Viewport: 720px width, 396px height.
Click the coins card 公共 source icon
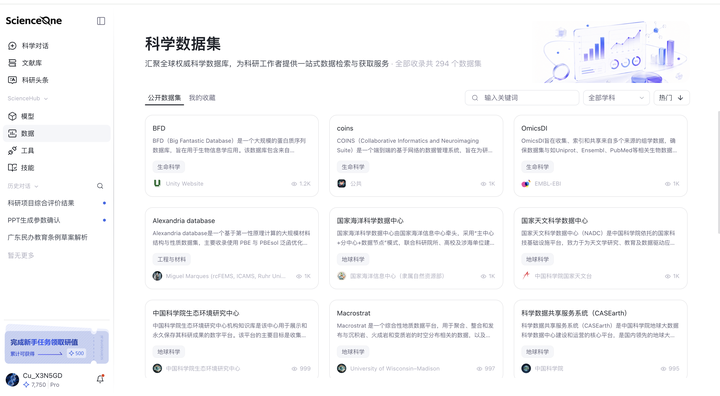(x=341, y=183)
